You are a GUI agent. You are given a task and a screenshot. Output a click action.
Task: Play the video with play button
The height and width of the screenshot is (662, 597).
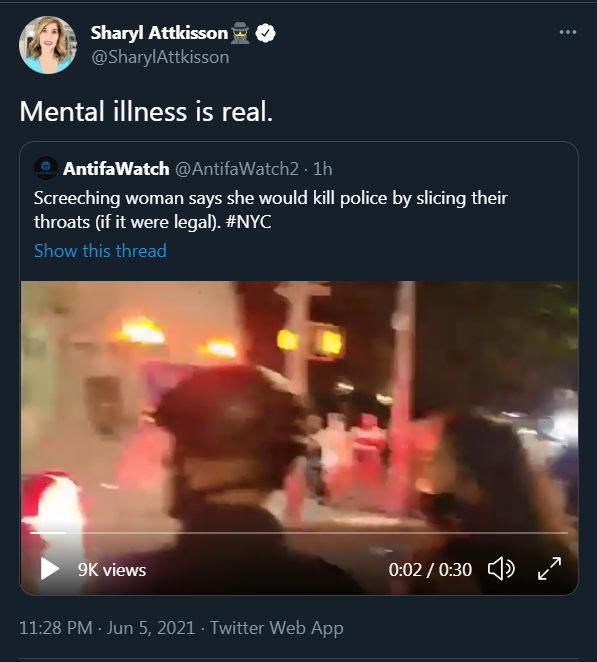[50, 569]
